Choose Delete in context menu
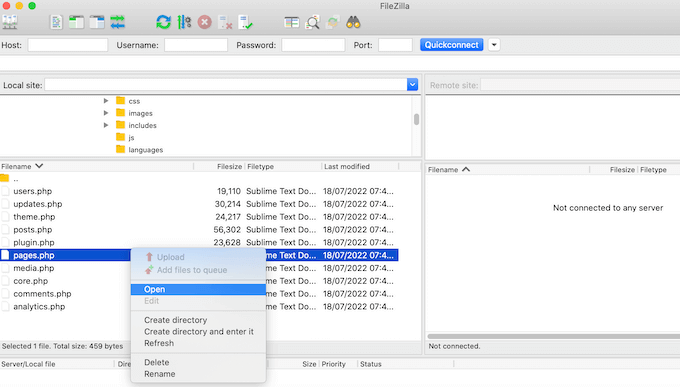 point(198,362)
